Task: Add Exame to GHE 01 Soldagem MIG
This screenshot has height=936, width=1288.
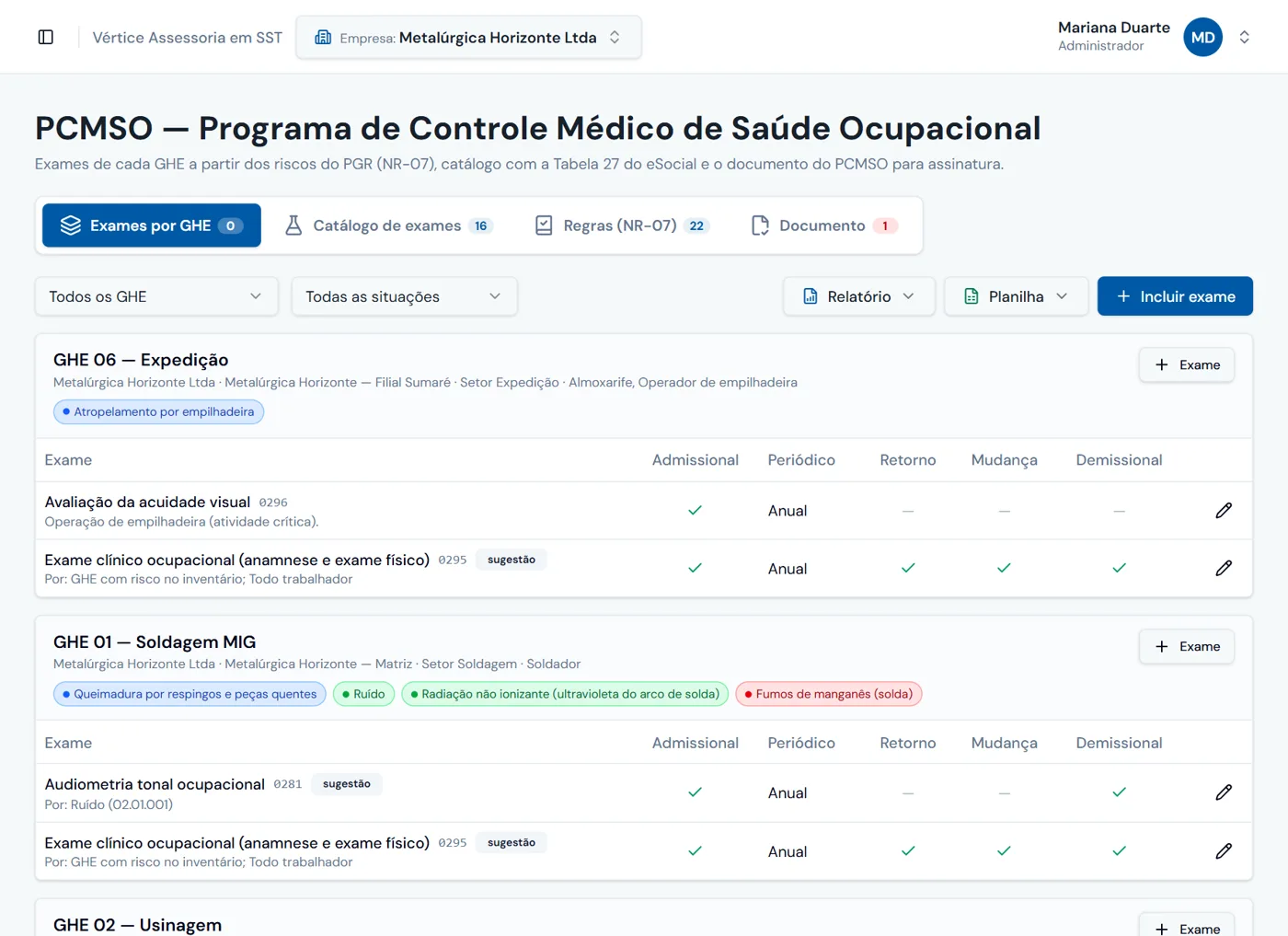Action: click(x=1187, y=647)
